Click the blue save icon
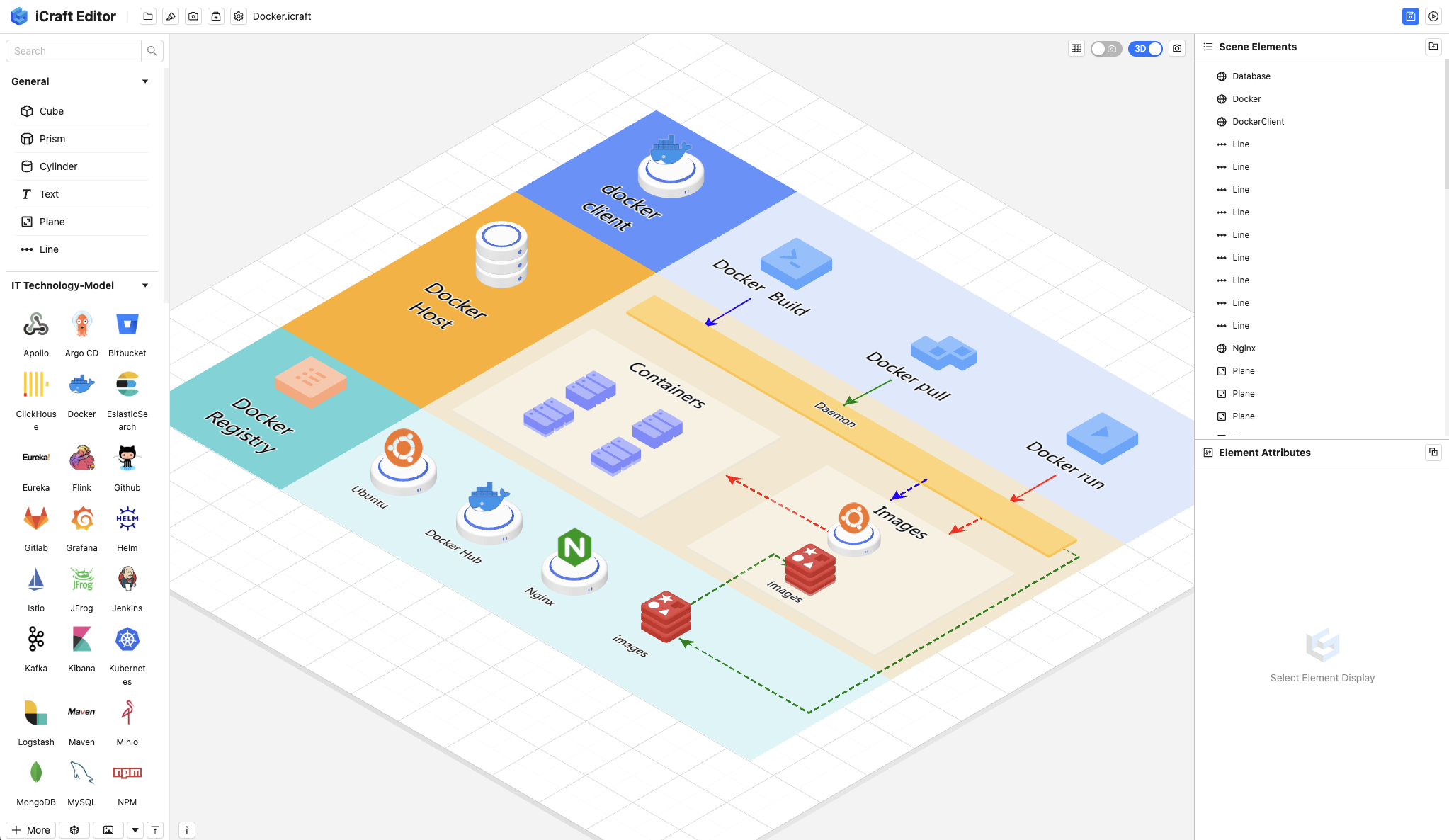Image resolution: width=1449 pixels, height=840 pixels. tap(1410, 16)
